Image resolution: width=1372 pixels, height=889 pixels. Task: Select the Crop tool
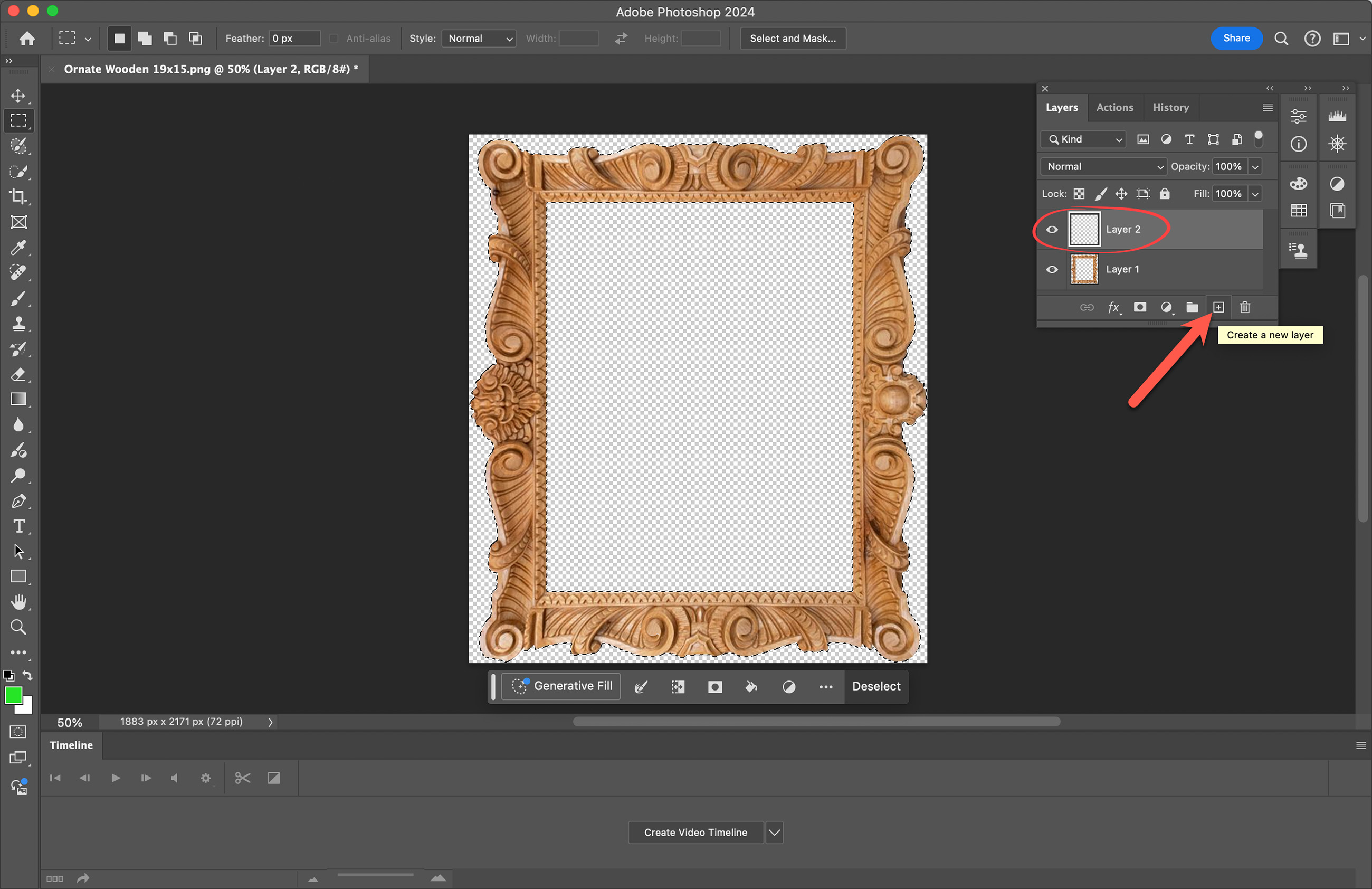18,196
